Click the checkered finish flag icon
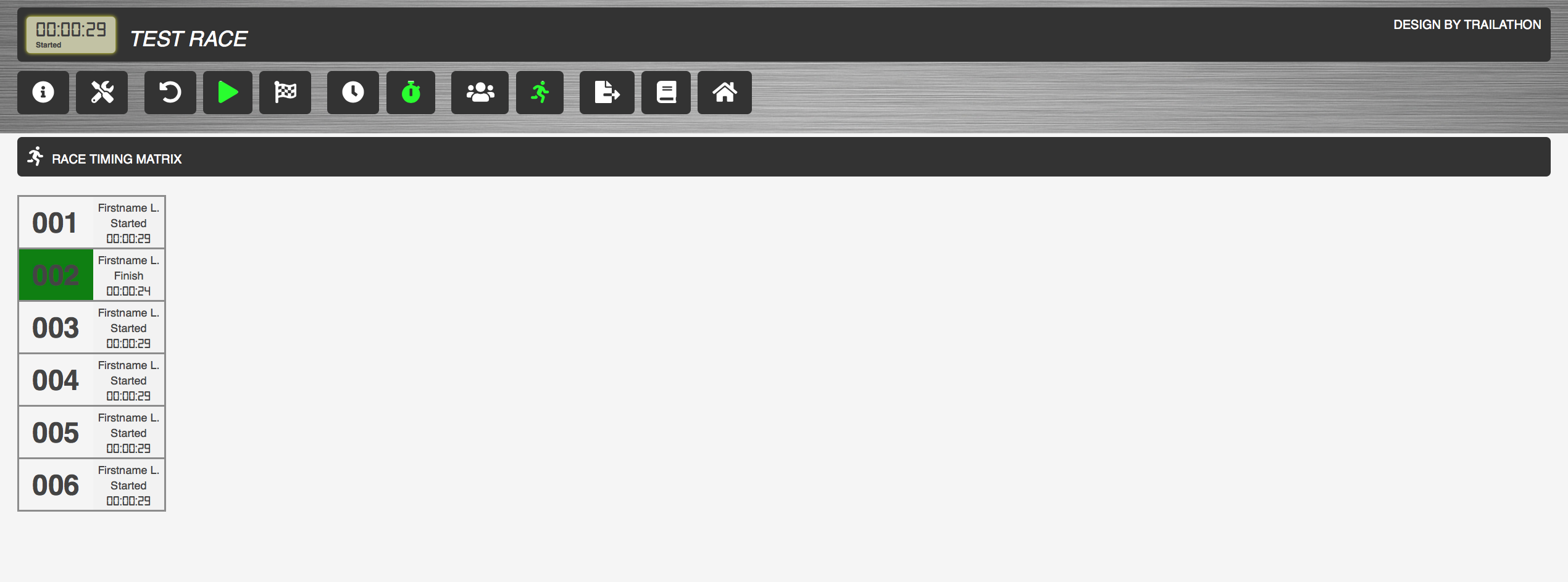 (x=285, y=93)
